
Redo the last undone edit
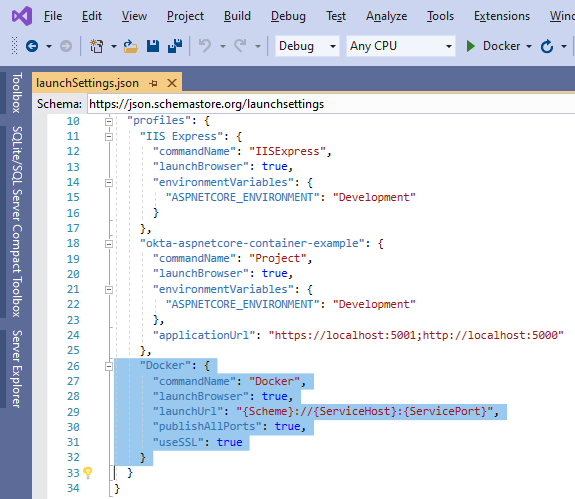tap(240, 46)
